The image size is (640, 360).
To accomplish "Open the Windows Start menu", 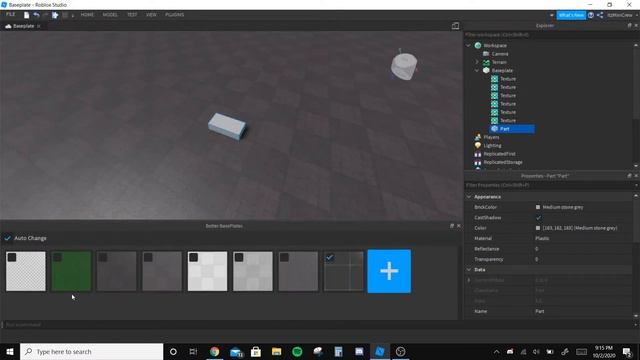I will [x=10, y=351].
